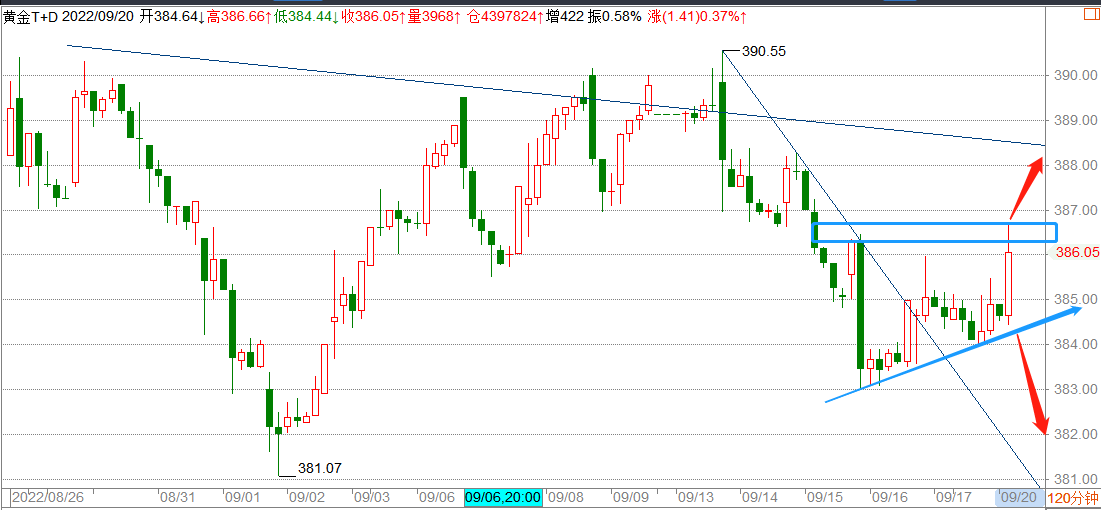Click the 增422 readout
This screenshot has height=510, width=1101.
pyautogui.click(x=565, y=17)
